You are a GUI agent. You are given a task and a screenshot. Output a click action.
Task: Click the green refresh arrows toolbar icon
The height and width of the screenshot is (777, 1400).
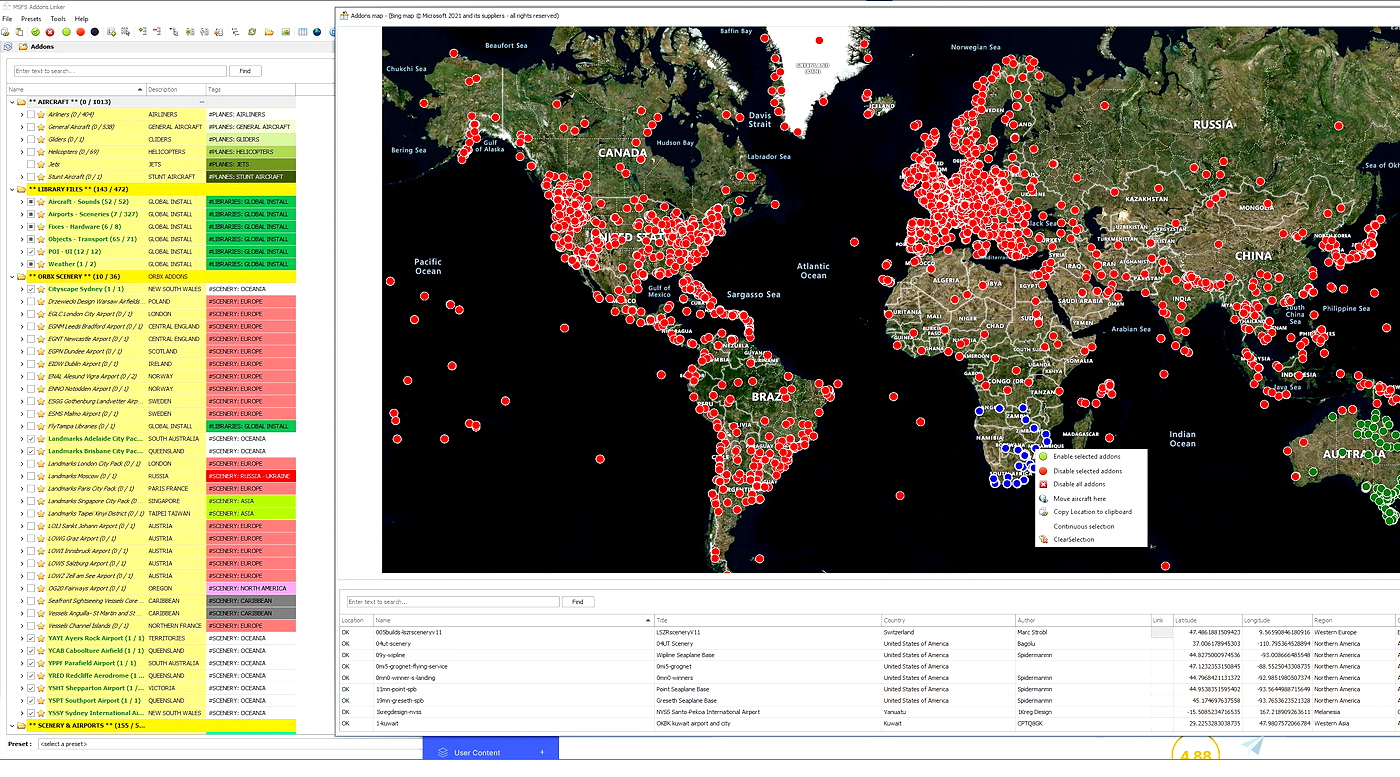point(252,32)
